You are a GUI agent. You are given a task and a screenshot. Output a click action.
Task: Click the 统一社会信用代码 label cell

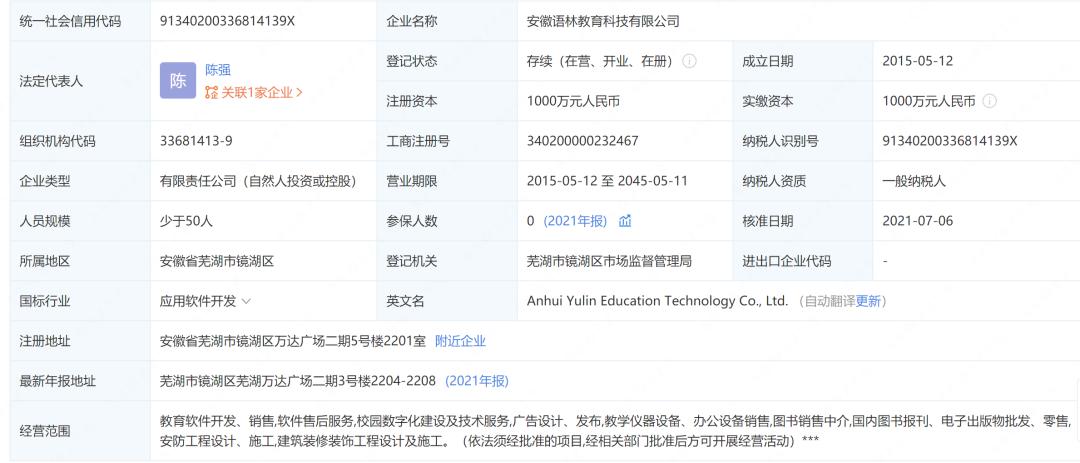click(80, 21)
